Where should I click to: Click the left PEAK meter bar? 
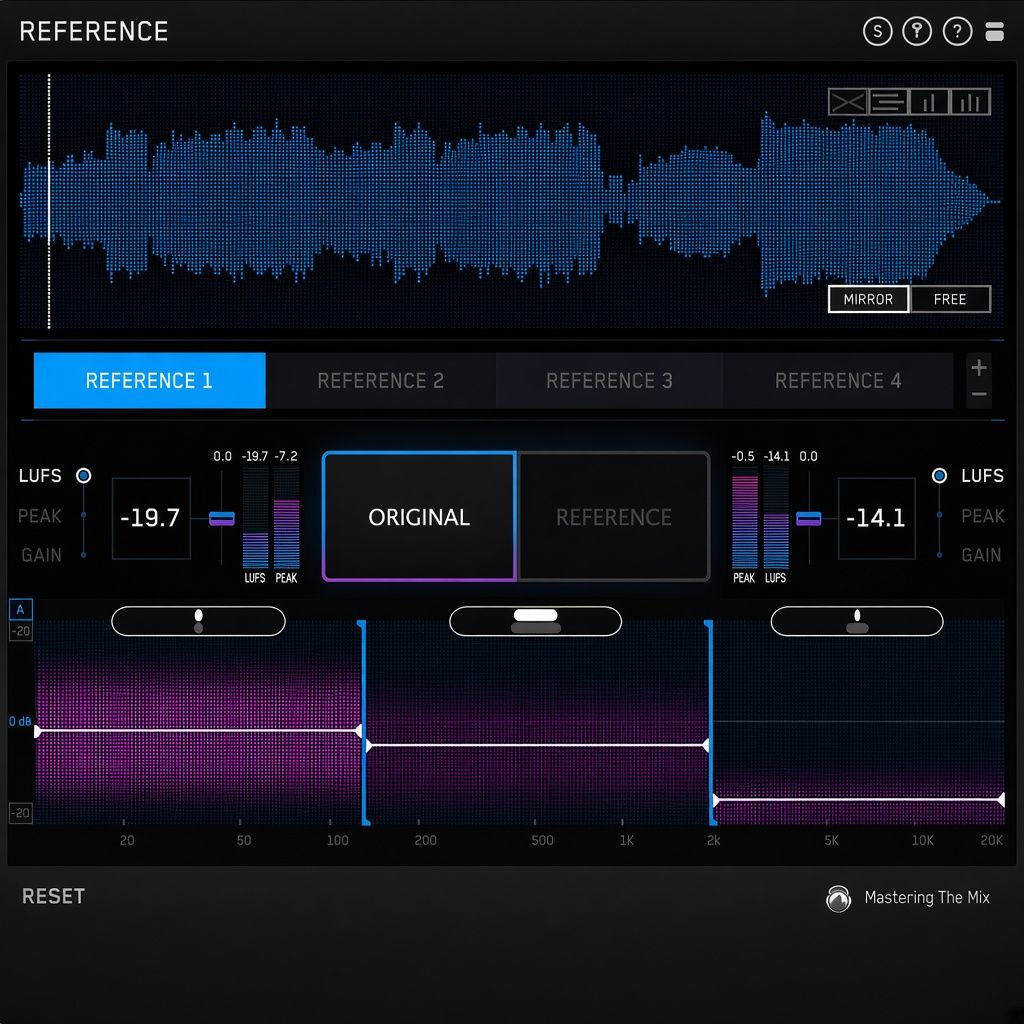click(x=287, y=517)
